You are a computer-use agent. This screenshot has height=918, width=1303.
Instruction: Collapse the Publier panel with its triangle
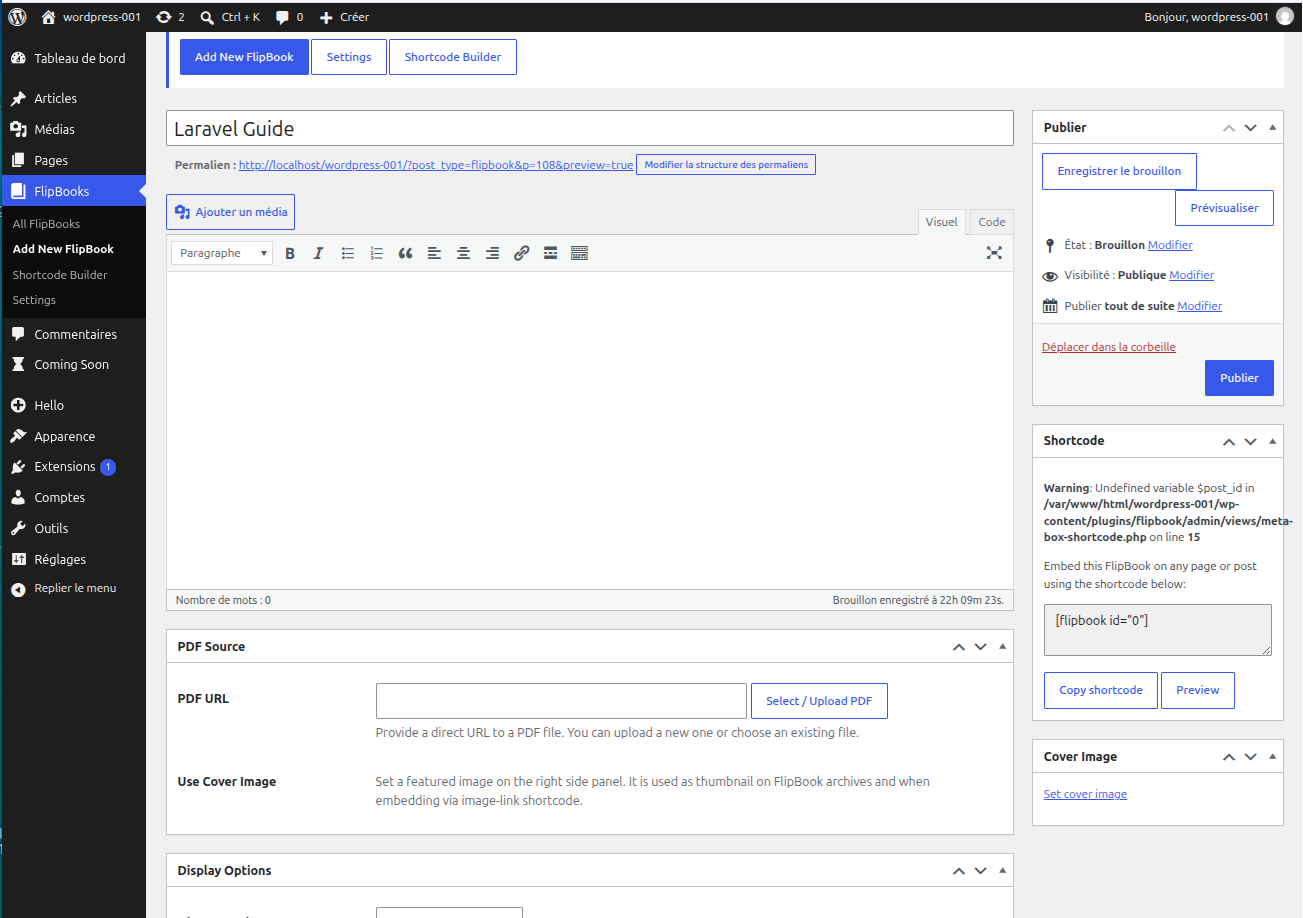pyautogui.click(x=1272, y=127)
